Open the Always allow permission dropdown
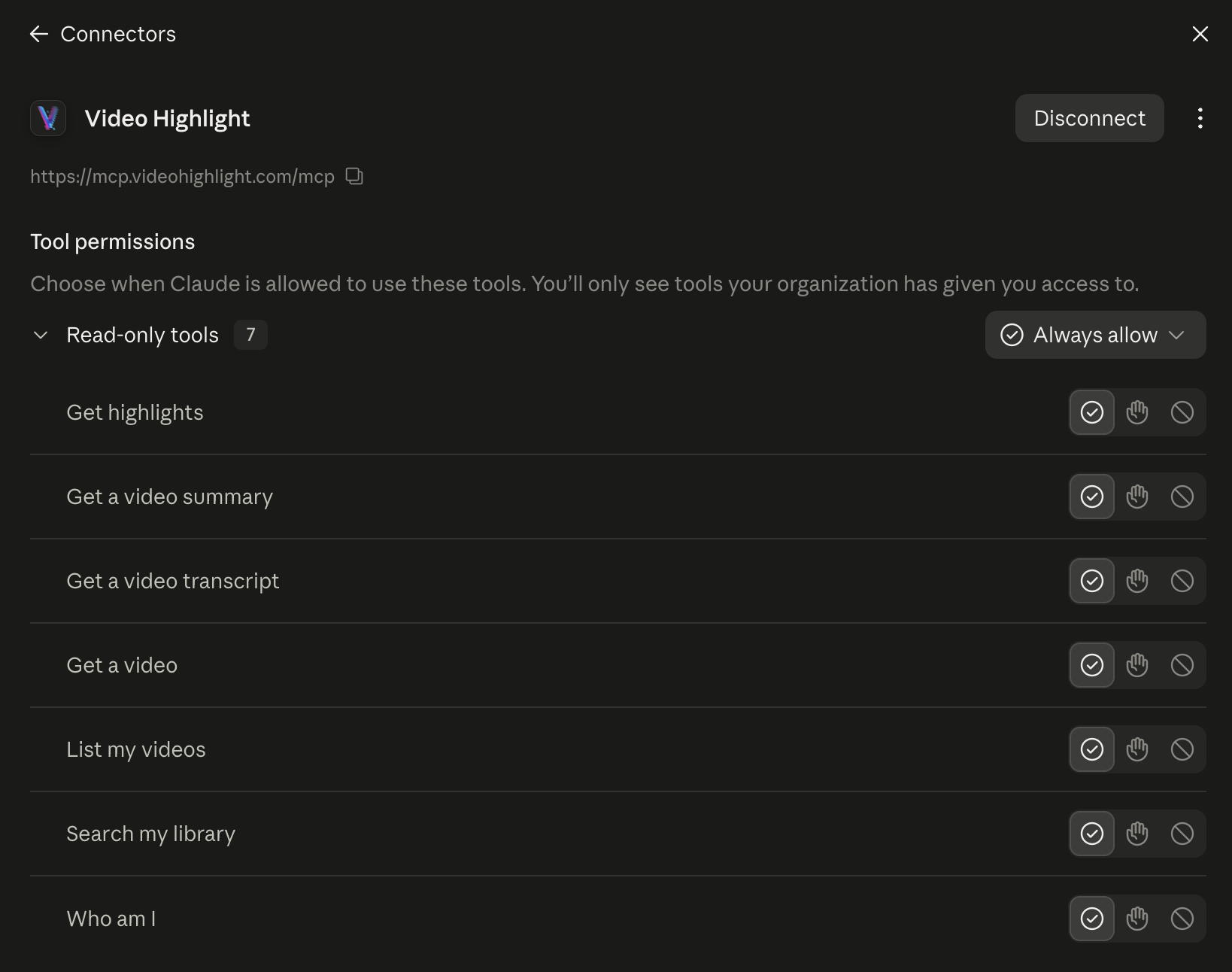 tap(1095, 335)
